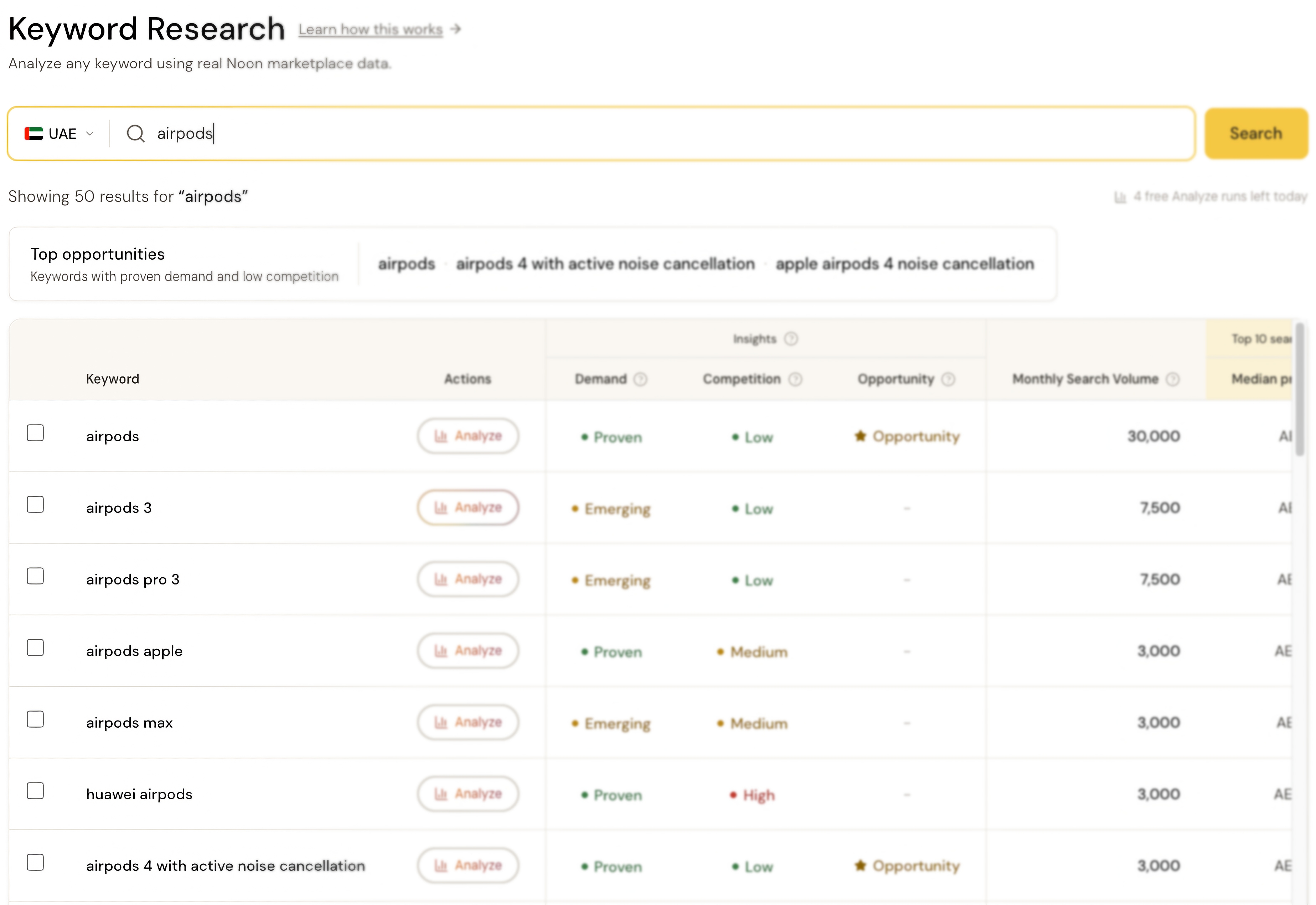
Task: Open the UAE country dropdown
Action: [x=59, y=134]
